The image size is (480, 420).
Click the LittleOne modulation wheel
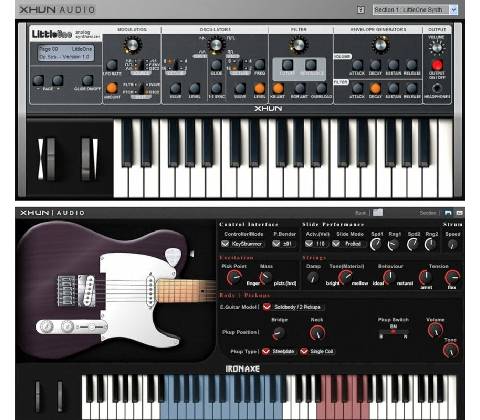click(86, 159)
